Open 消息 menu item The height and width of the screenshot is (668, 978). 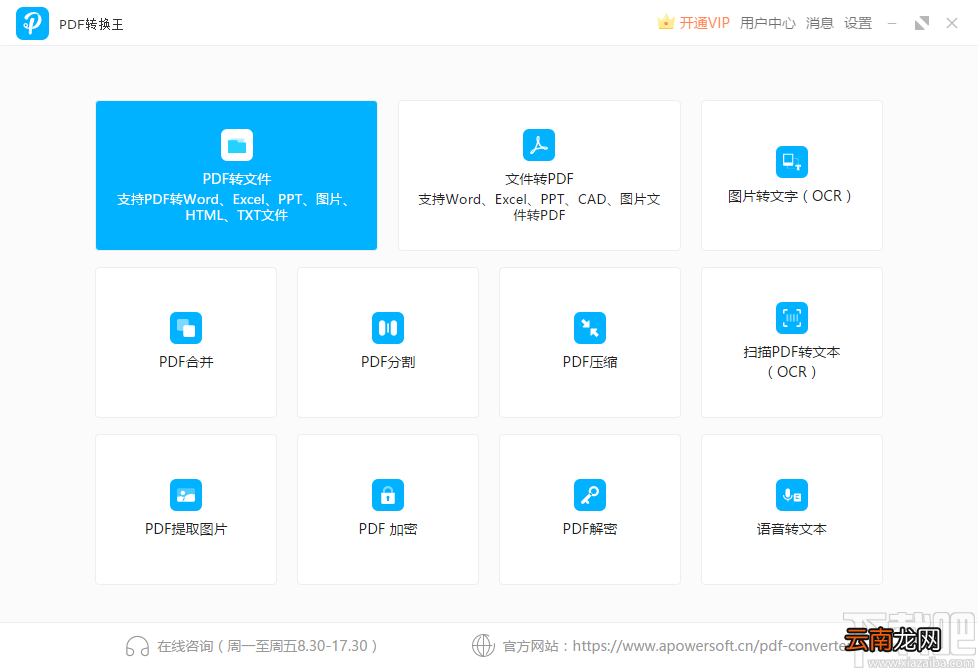coord(819,23)
